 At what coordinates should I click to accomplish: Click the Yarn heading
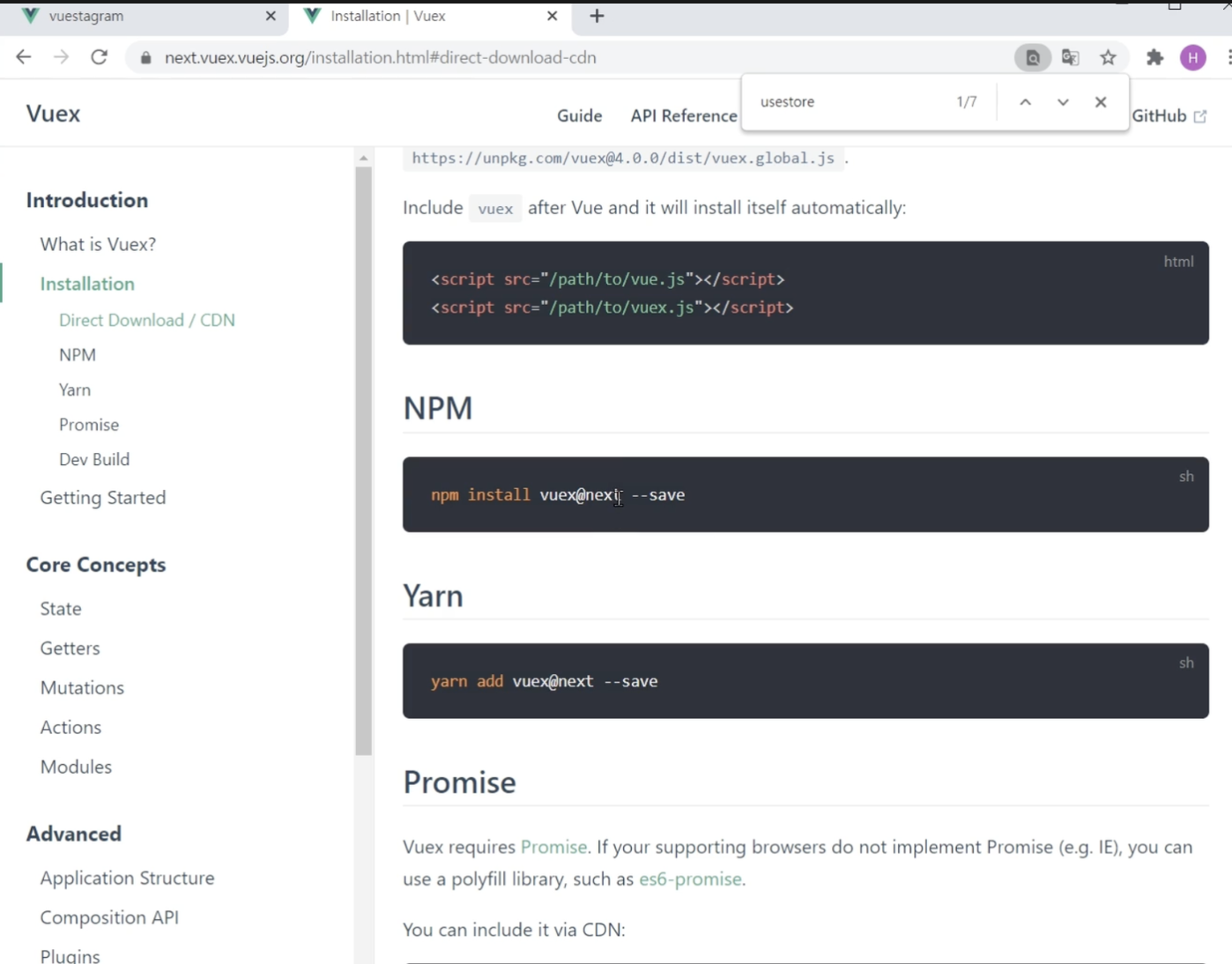(433, 596)
